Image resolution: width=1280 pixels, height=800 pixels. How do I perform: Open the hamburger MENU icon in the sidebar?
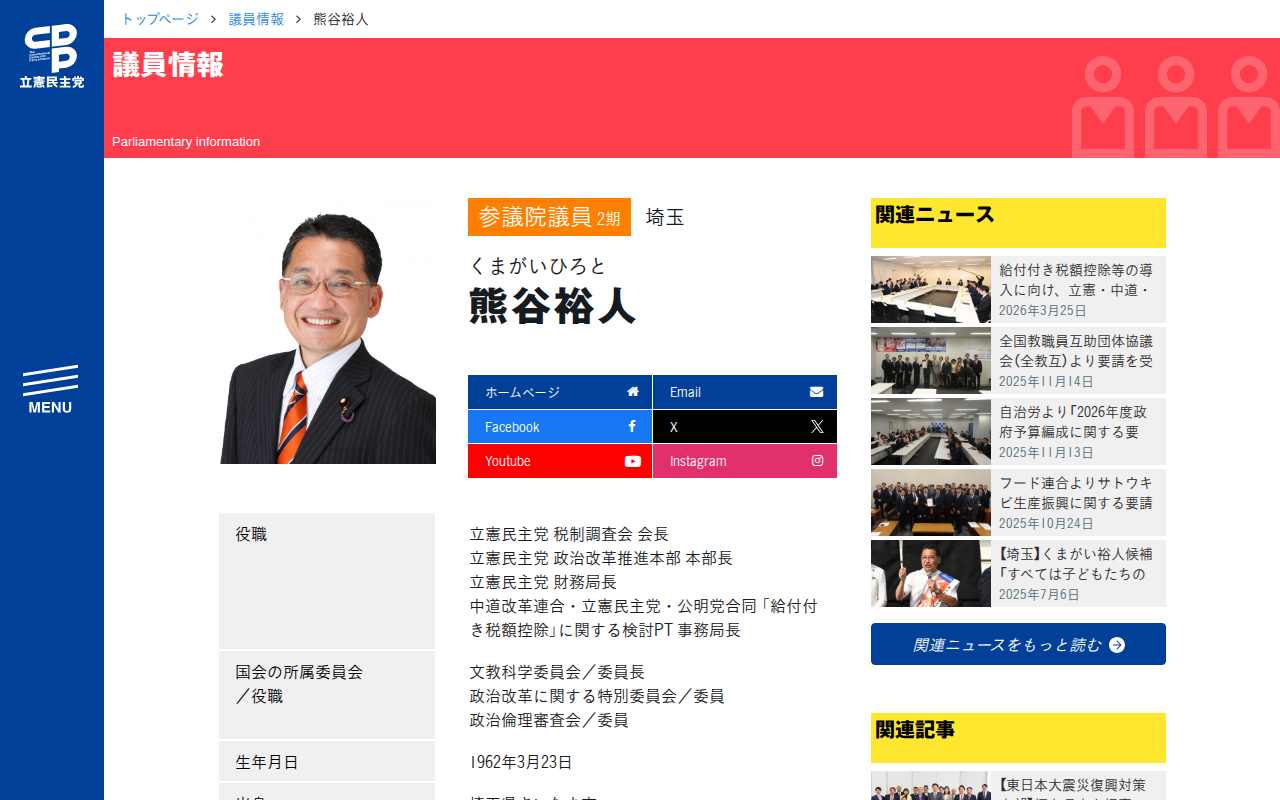tap(50, 390)
